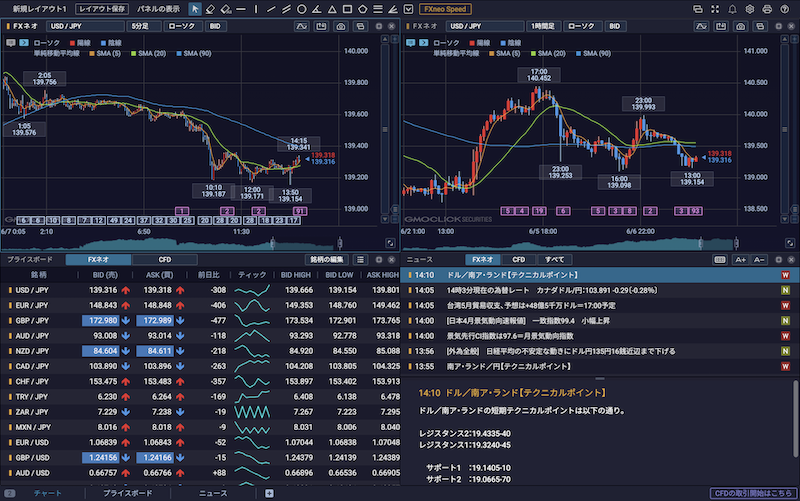Open ローソク chart type dropdown in right chart
Screen dimensions: 800x501
[583, 26]
